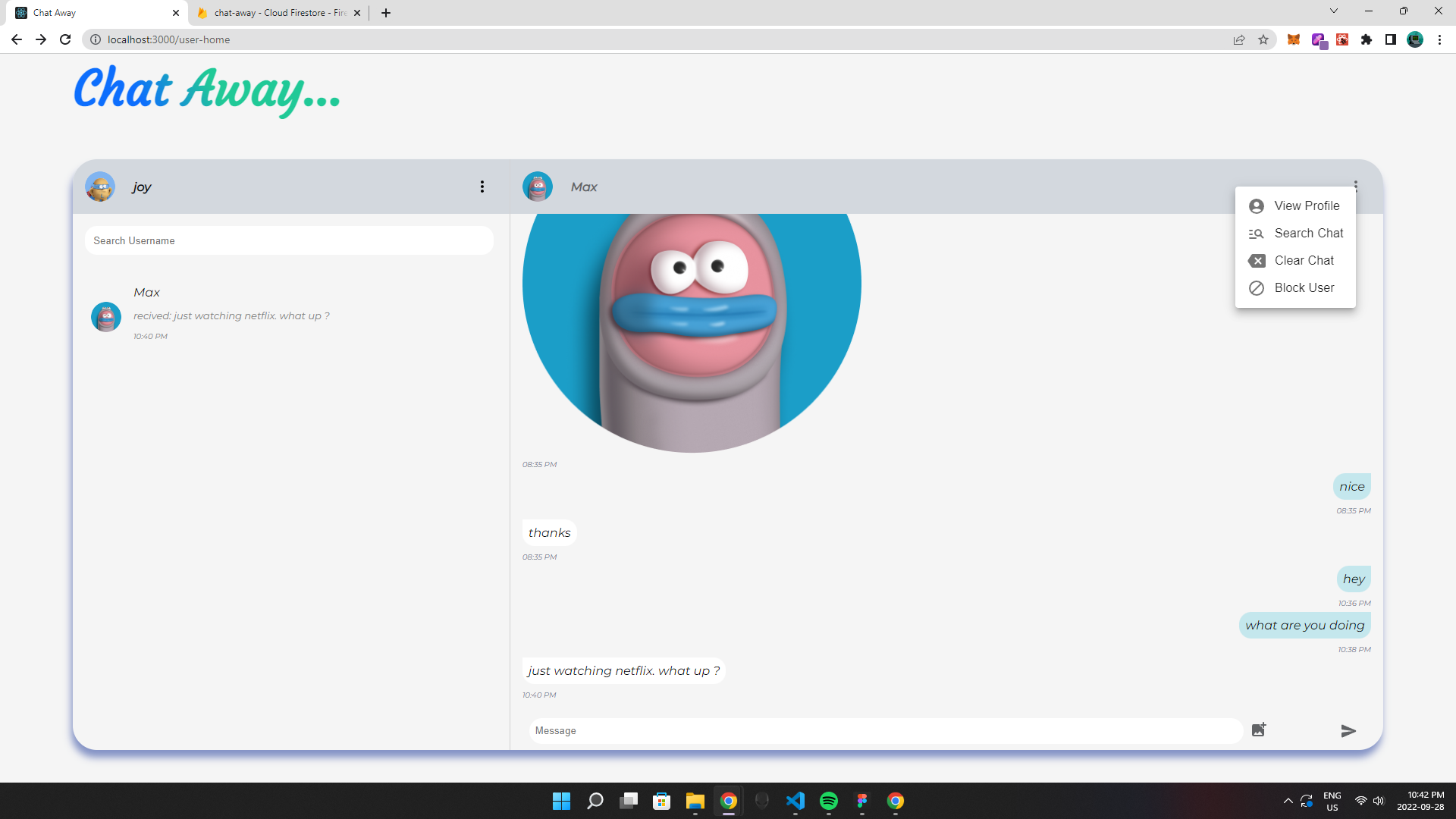Screen dimensions: 1456x819
Task: Click the 'hey' message bubble
Action: point(1353,579)
